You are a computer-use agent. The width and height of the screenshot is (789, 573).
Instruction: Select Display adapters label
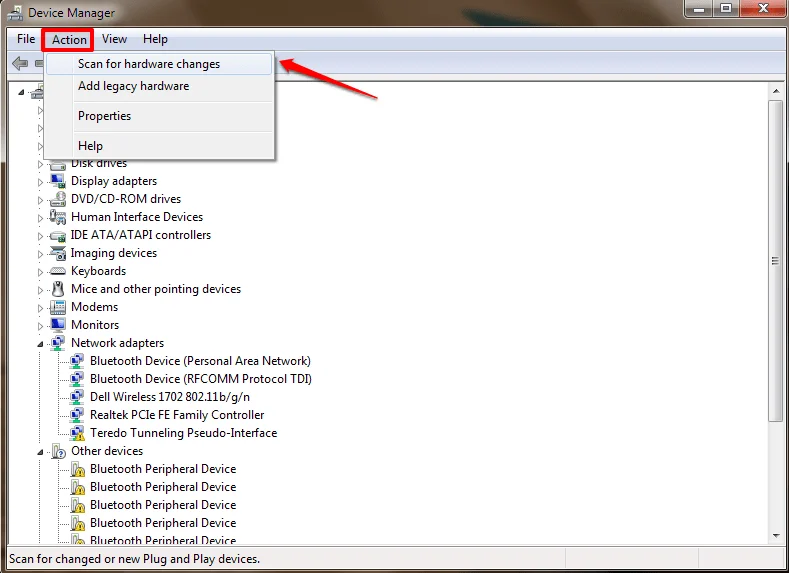point(114,181)
